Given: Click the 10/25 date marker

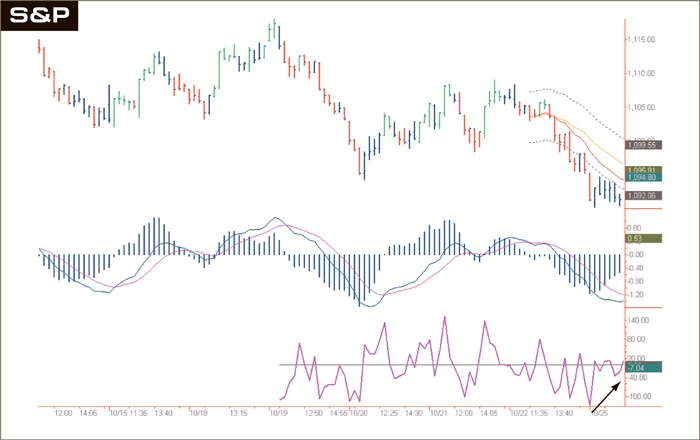Looking at the screenshot, I should click(599, 412).
